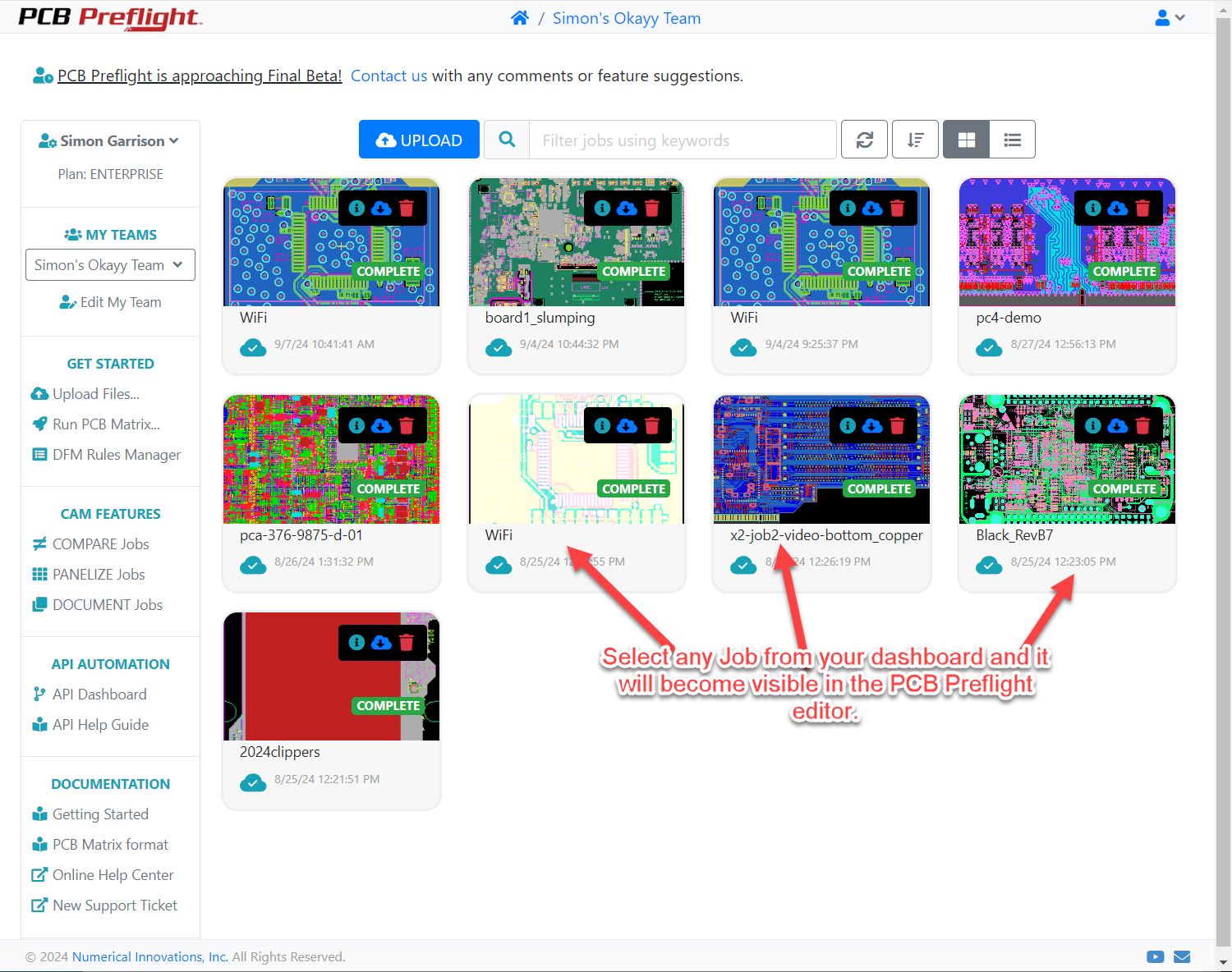Delete the 2024clippers job
Image resolution: width=1232 pixels, height=972 pixels.
pyautogui.click(x=407, y=642)
